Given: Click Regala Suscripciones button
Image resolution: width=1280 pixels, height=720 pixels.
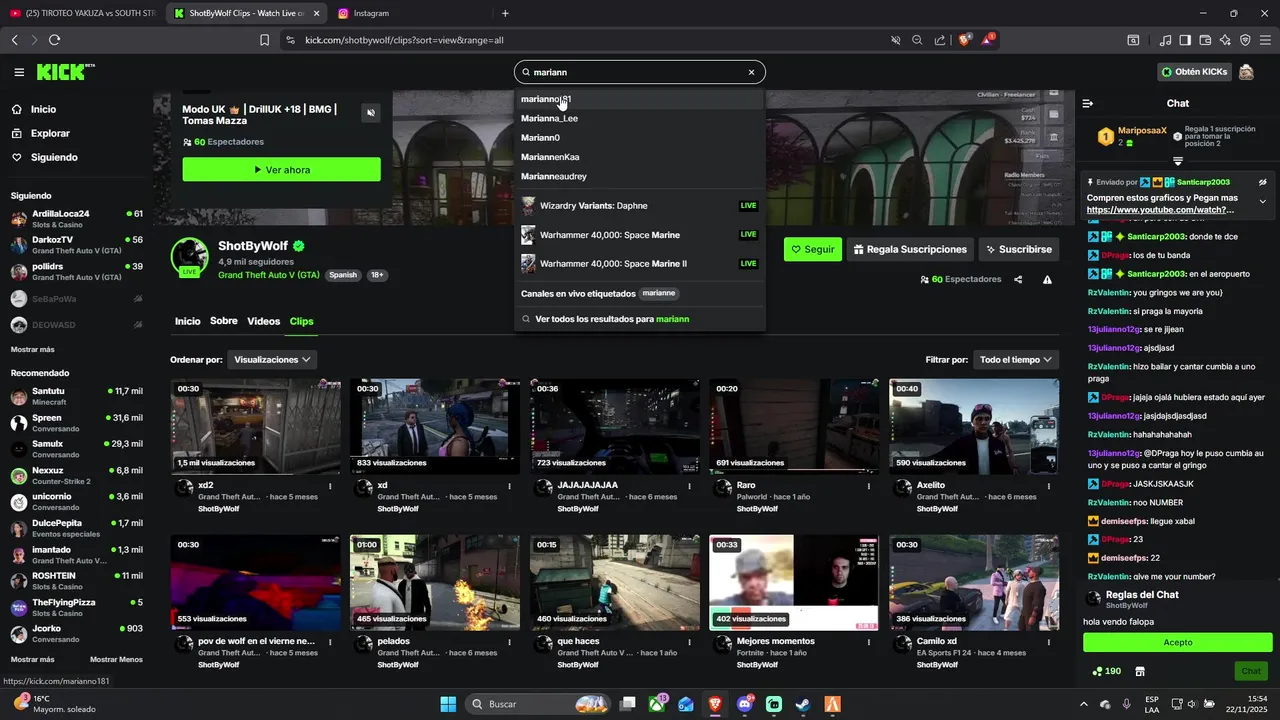Looking at the screenshot, I should point(910,249).
